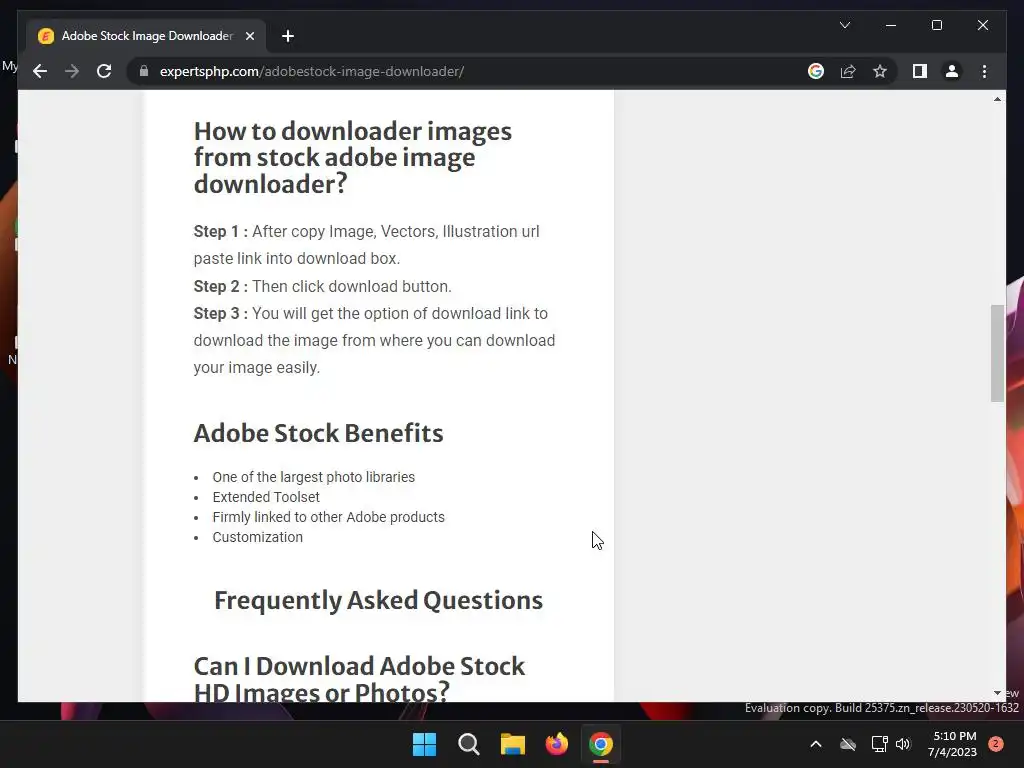Minimize the Chrome window
The width and height of the screenshot is (1024, 768).
point(891,25)
